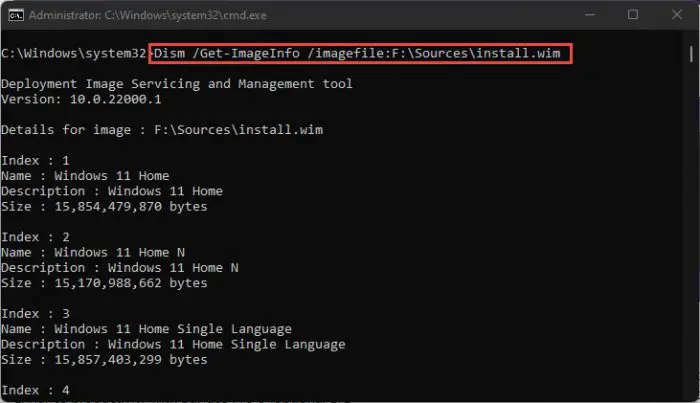Image resolution: width=700 pixels, height=403 pixels.
Task: Click the window title text 'Administrator: C:\Windows\system32\cmd.exe'
Action: pyautogui.click(x=148, y=15)
